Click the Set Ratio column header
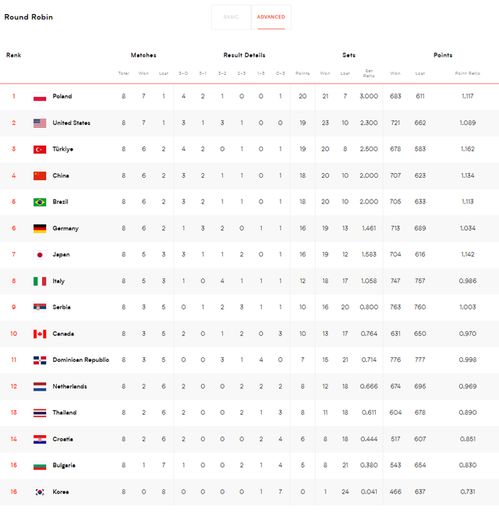 coord(369,73)
